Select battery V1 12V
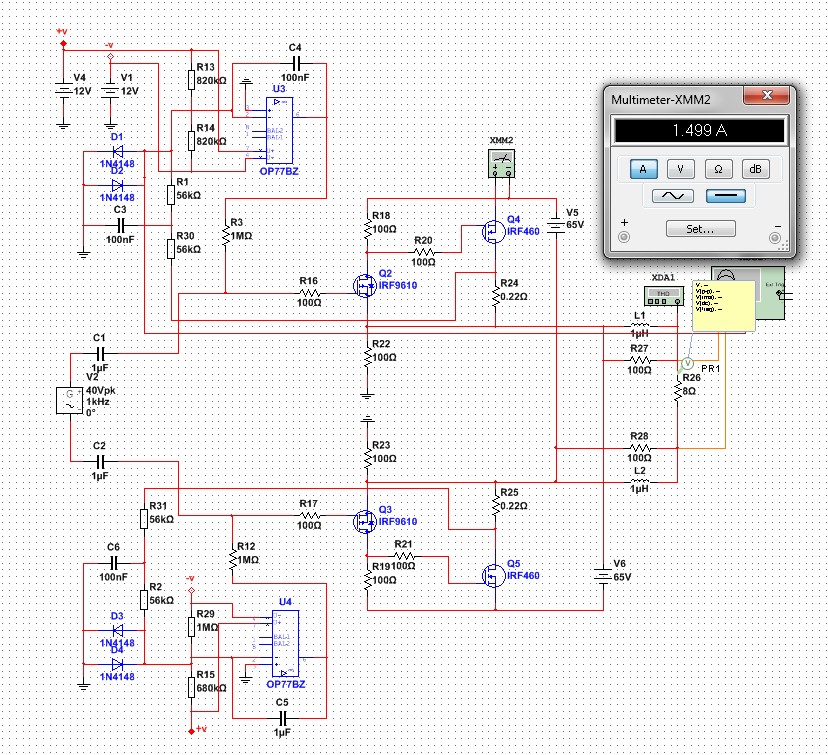Image resolution: width=828 pixels, height=755 pixels. click(110, 91)
